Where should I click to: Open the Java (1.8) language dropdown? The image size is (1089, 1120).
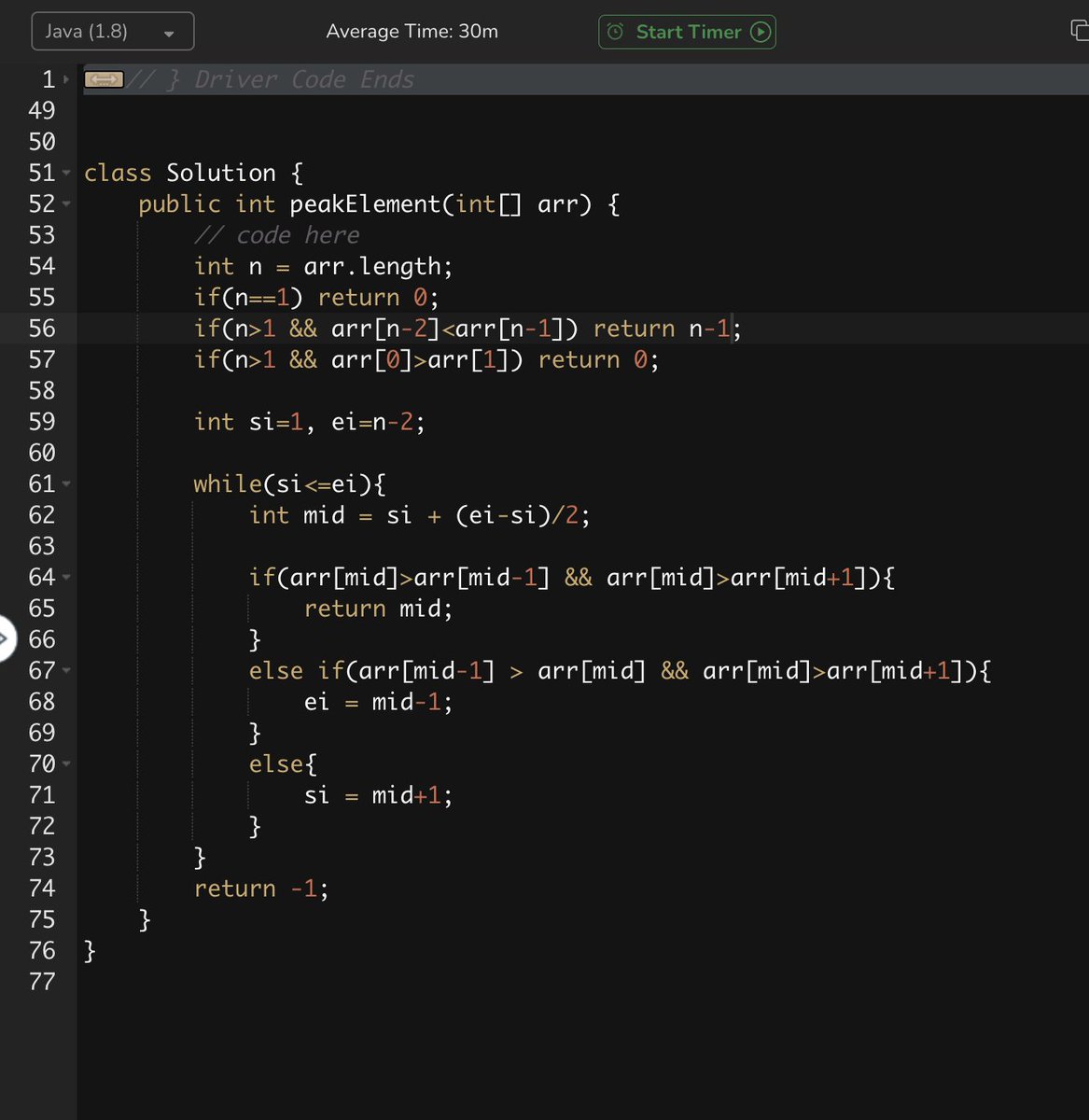pos(113,31)
